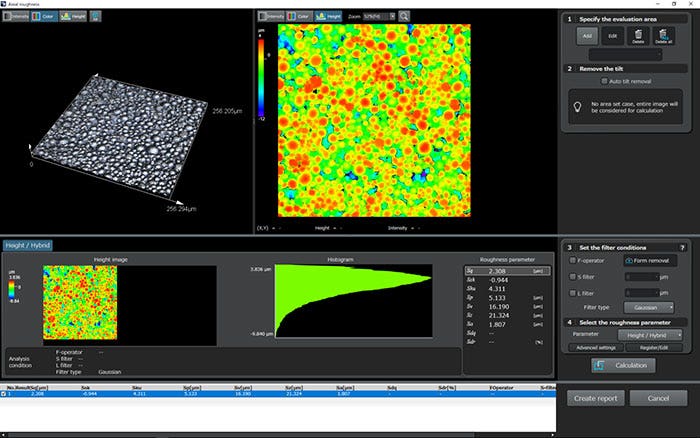Switch the 3D panel to Color view
Viewport: 700px width, 438px height.
46,17
